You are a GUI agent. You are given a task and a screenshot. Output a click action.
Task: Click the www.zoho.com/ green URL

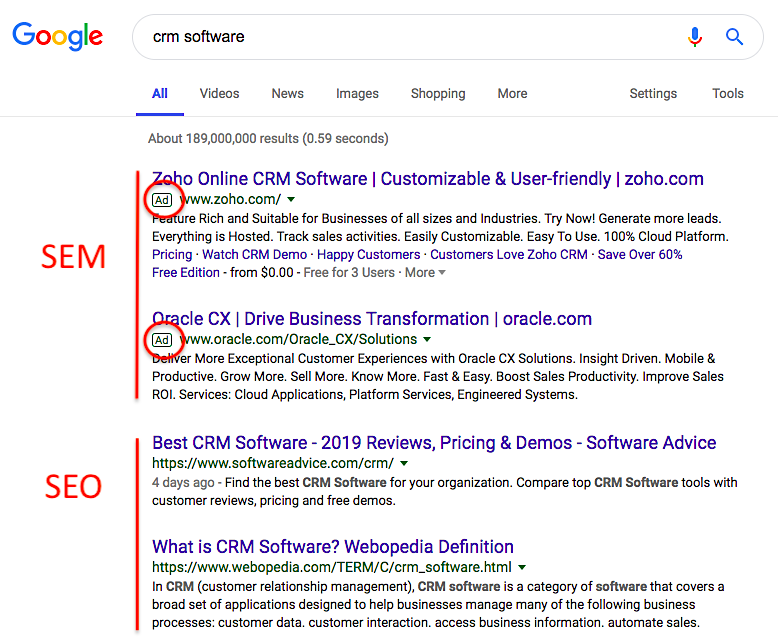tap(230, 199)
